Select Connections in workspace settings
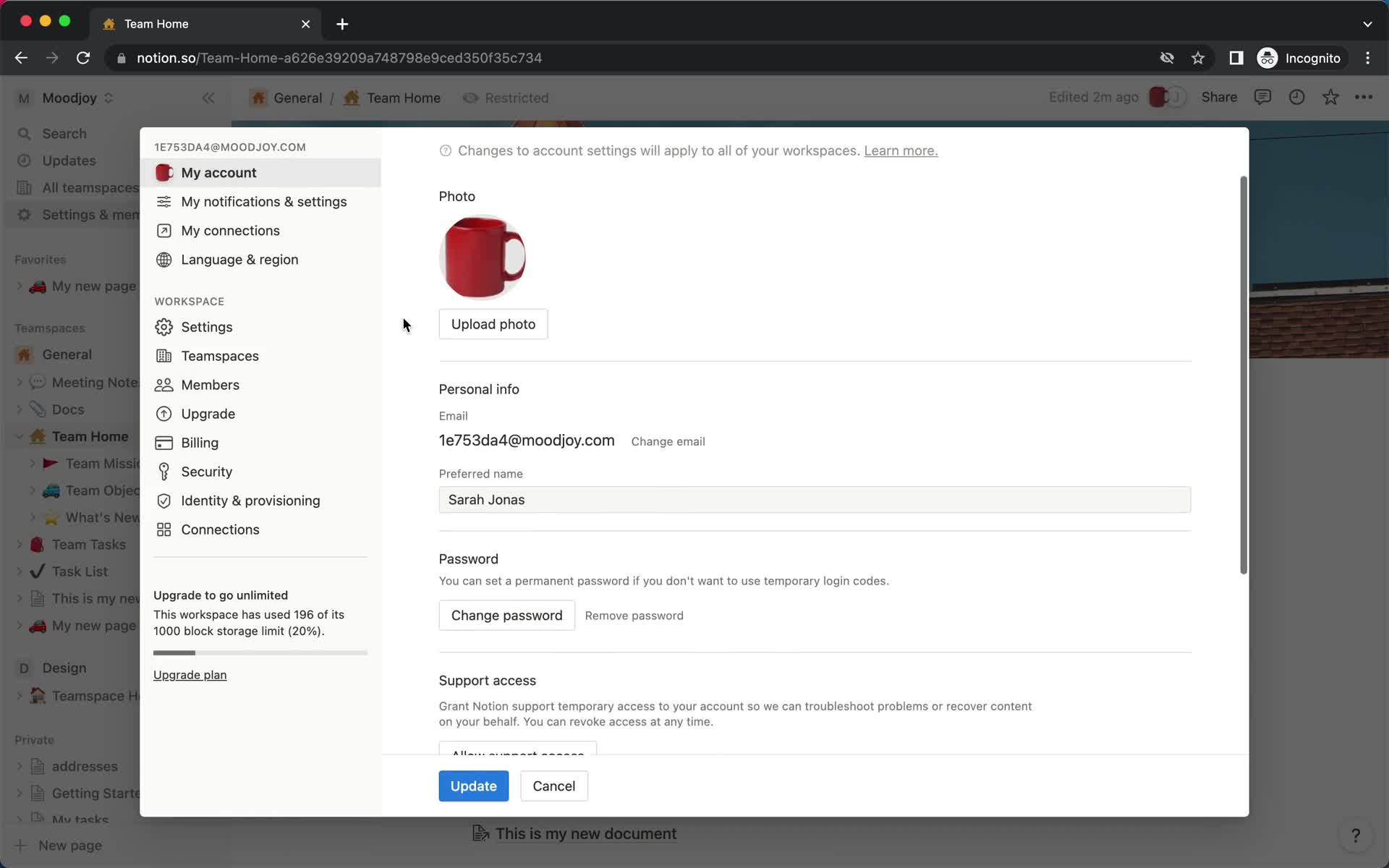This screenshot has width=1389, height=868. tap(220, 529)
